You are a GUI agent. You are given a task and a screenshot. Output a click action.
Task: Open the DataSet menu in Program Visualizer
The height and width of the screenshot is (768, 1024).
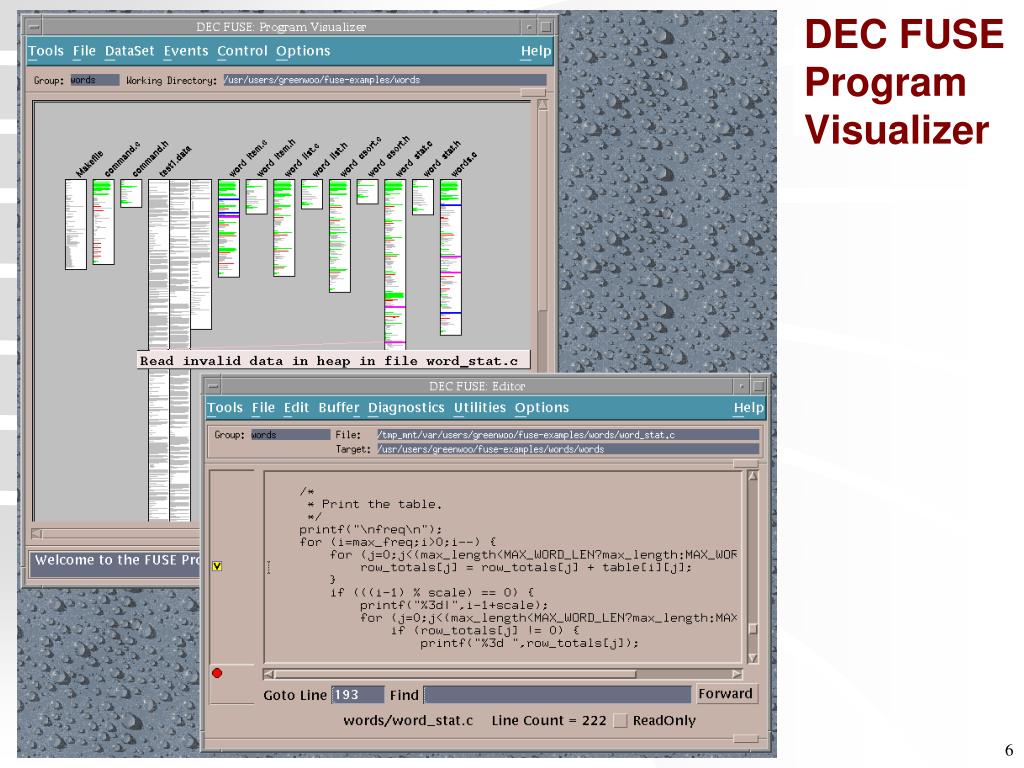pos(129,51)
